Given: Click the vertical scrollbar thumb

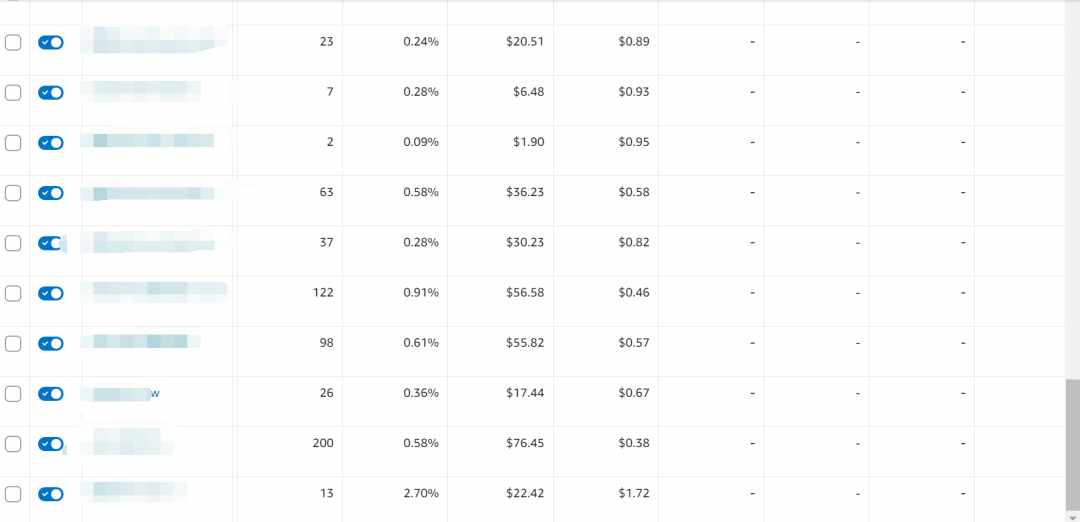Looking at the screenshot, I should (1072, 444).
